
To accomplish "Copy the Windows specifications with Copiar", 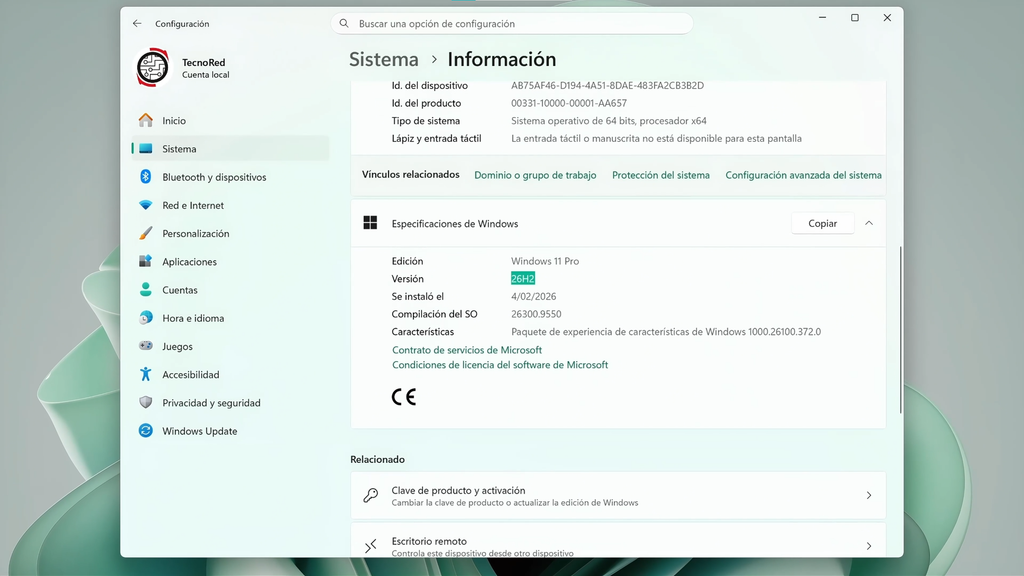I will 822,223.
